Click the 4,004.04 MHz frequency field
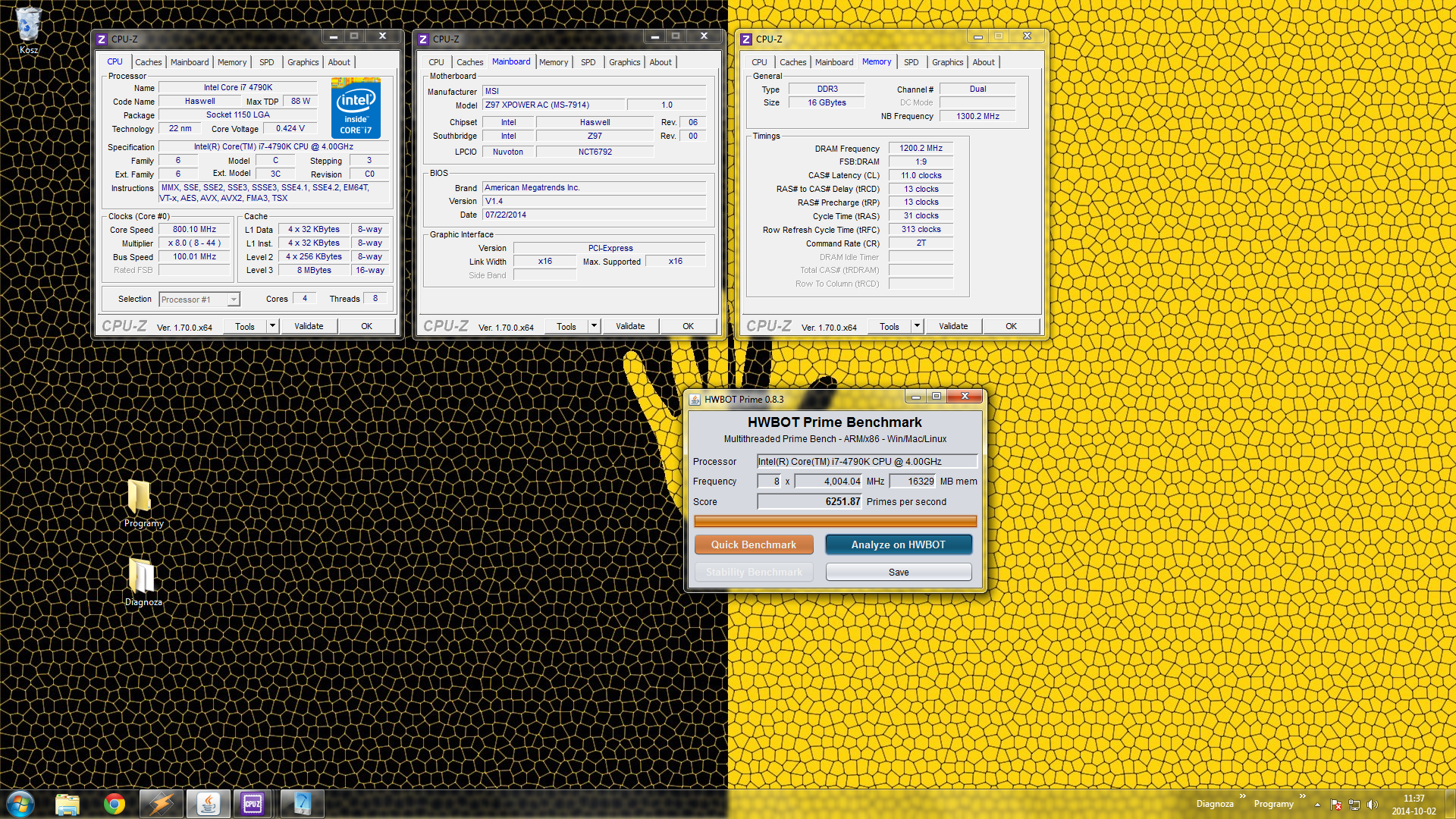 [x=829, y=481]
